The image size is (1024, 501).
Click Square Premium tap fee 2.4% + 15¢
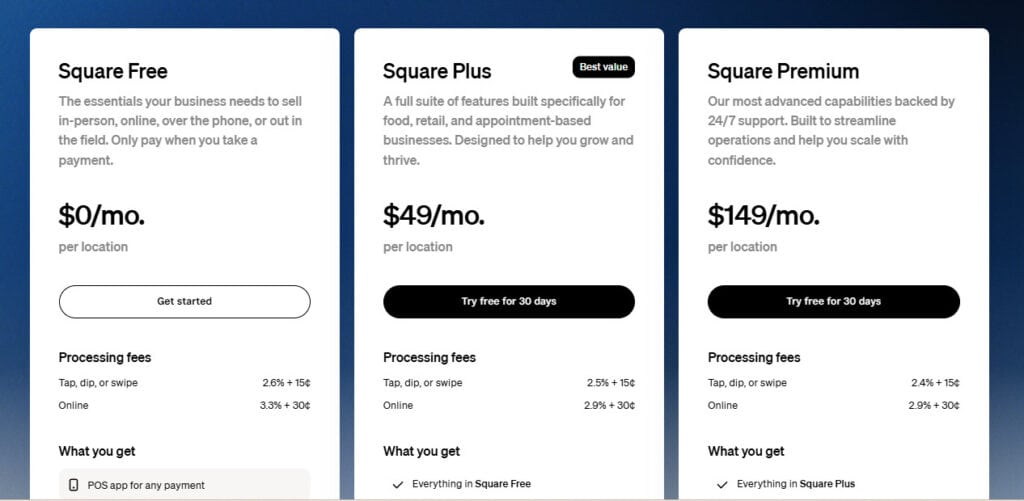pyautogui.click(x=935, y=383)
